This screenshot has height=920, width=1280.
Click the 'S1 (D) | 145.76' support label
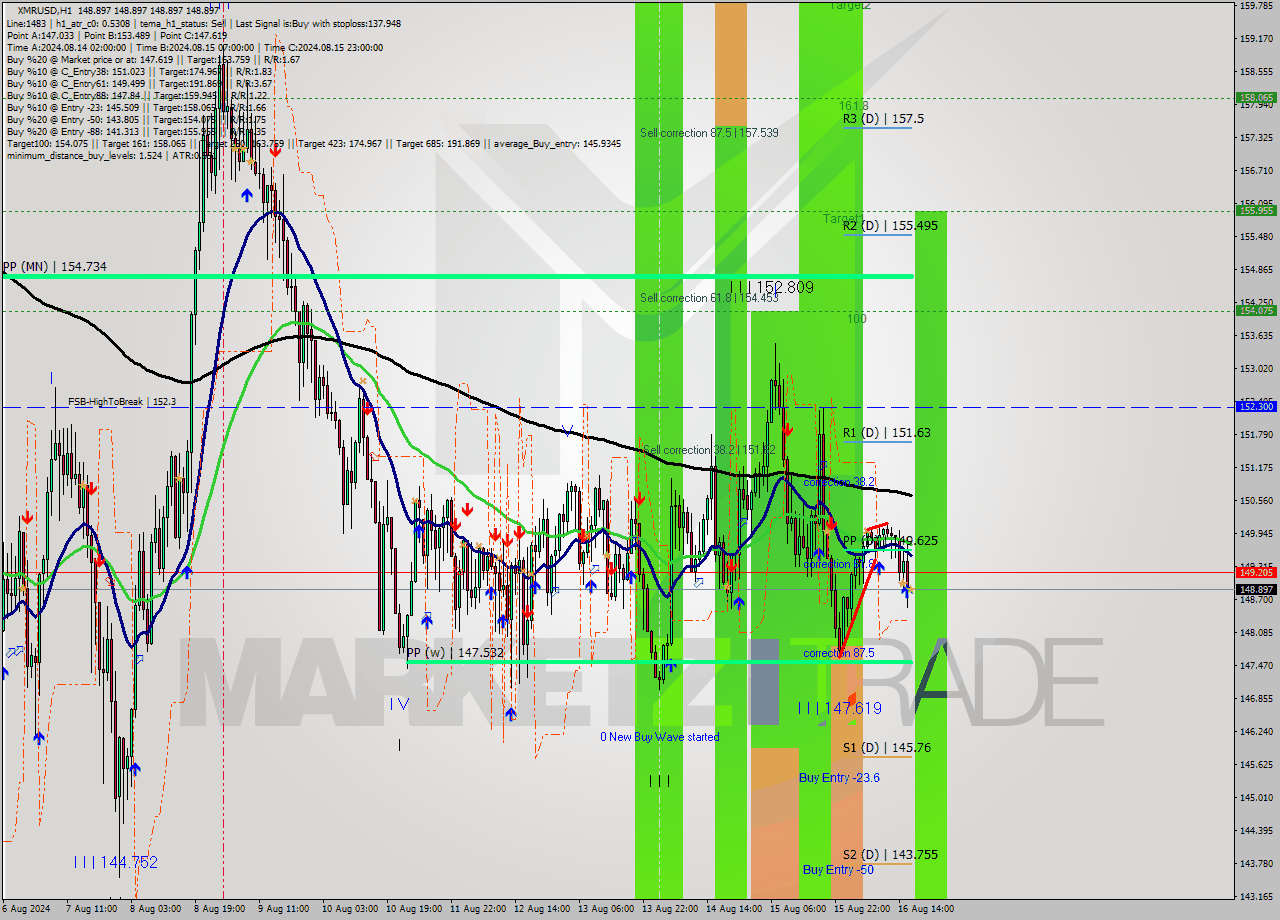[x=887, y=747]
